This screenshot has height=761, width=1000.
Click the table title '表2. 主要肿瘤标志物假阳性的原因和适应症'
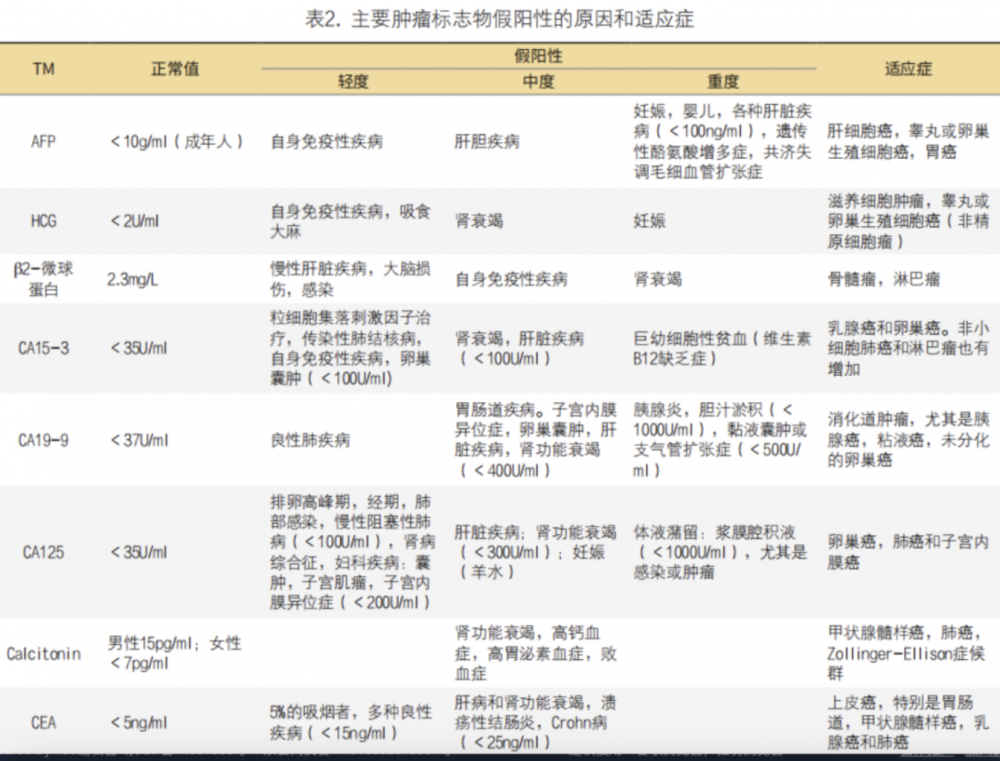(499, 19)
